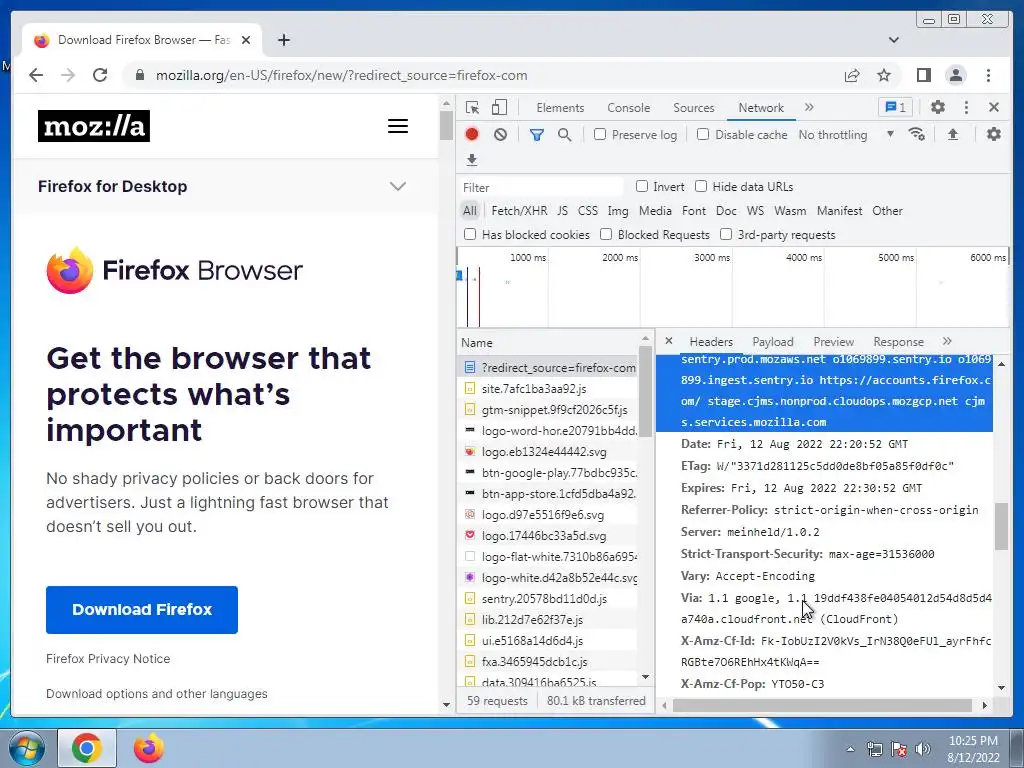Share this page icon in address bar

pos(852,75)
